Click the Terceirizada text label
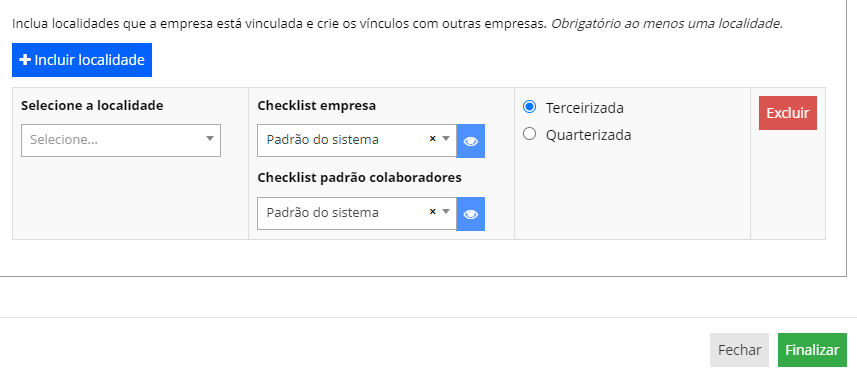Viewport: 857px width, 376px height. click(x=585, y=108)
